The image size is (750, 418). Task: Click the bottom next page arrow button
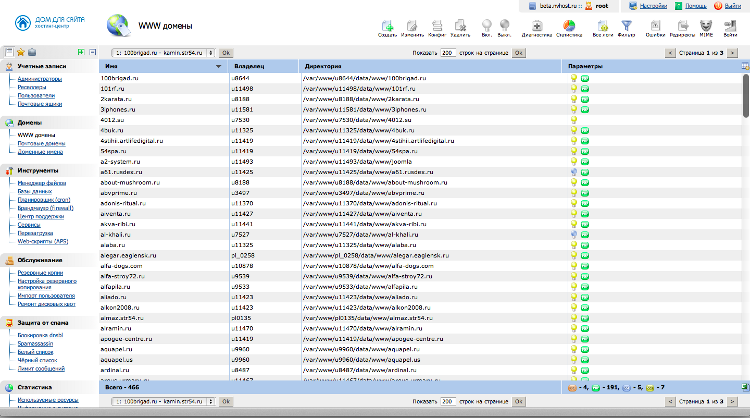click(732, 401)
